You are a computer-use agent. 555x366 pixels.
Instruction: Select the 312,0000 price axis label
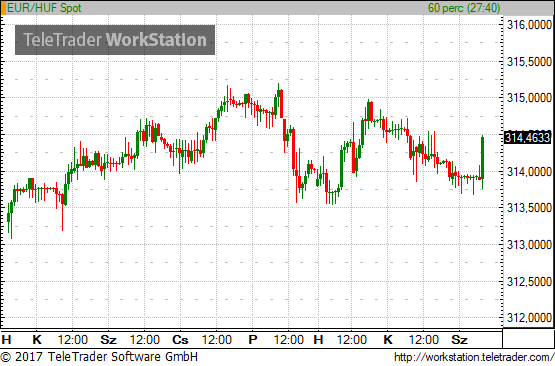pyautogui.click(x=529, y=318)
